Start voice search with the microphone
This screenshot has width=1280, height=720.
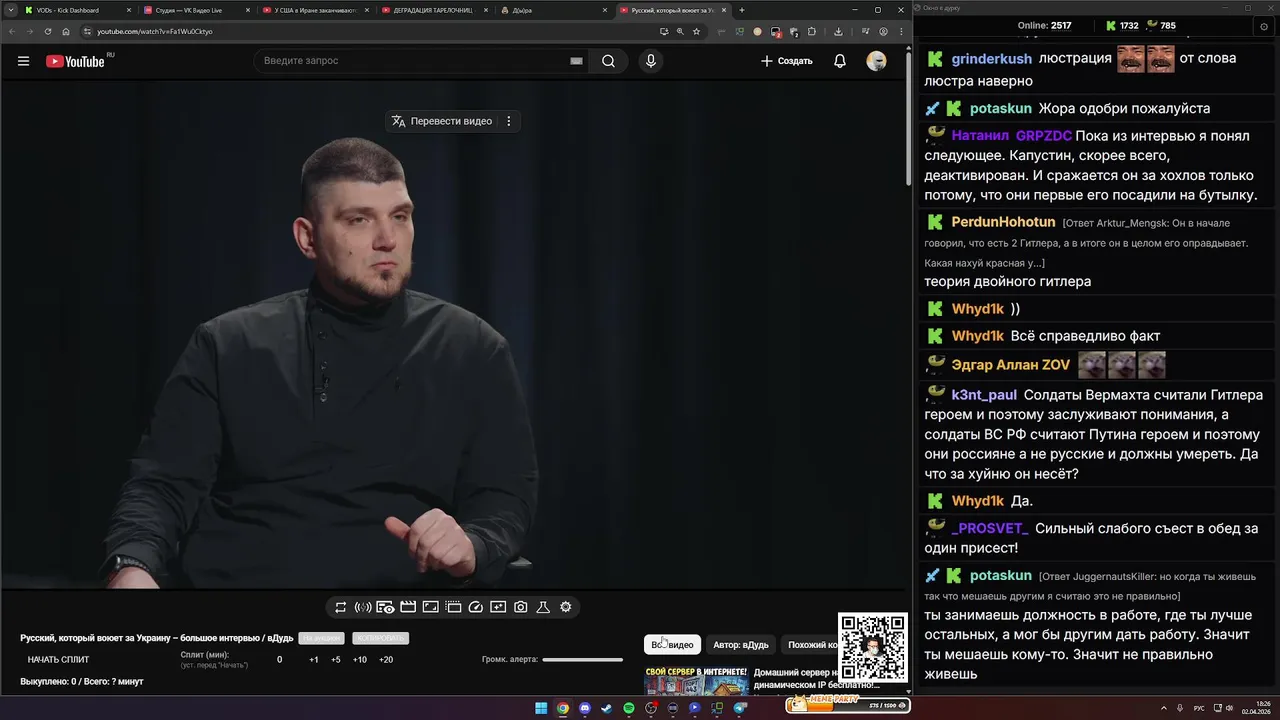click(651, 61)
